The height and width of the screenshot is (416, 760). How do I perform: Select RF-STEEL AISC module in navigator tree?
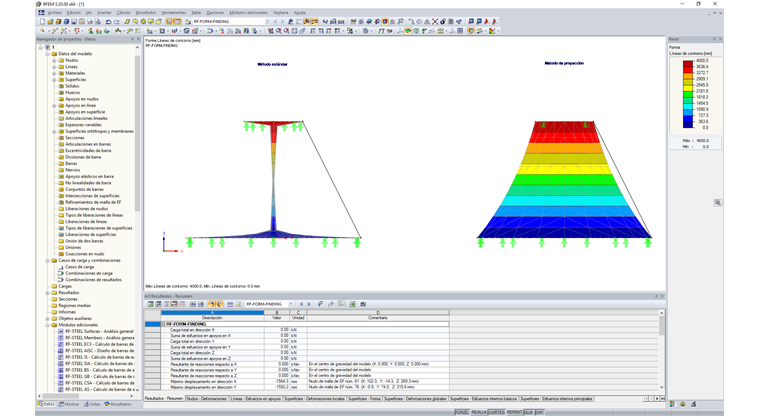pos(99,351)
